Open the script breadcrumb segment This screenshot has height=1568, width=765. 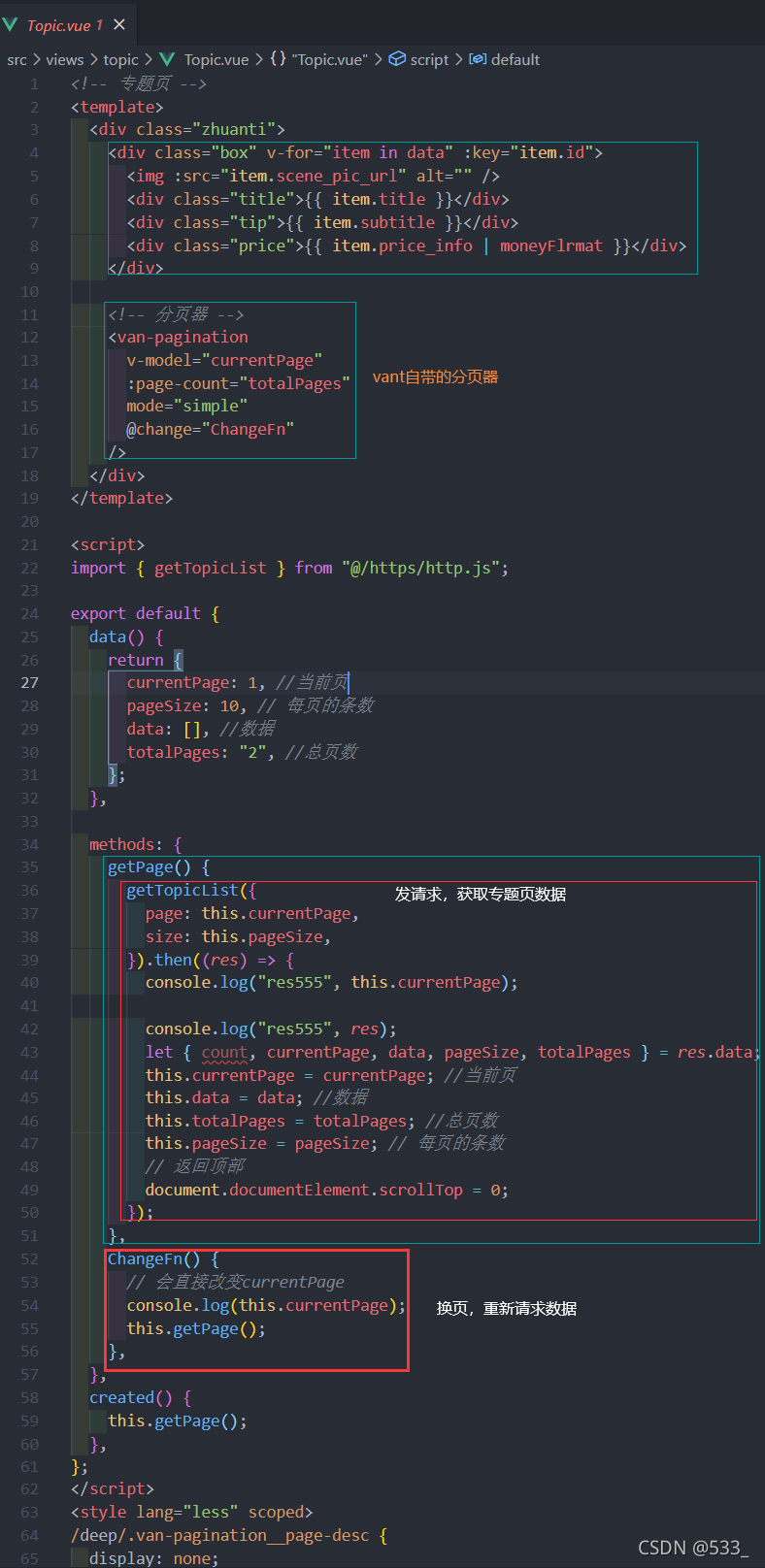429,60
